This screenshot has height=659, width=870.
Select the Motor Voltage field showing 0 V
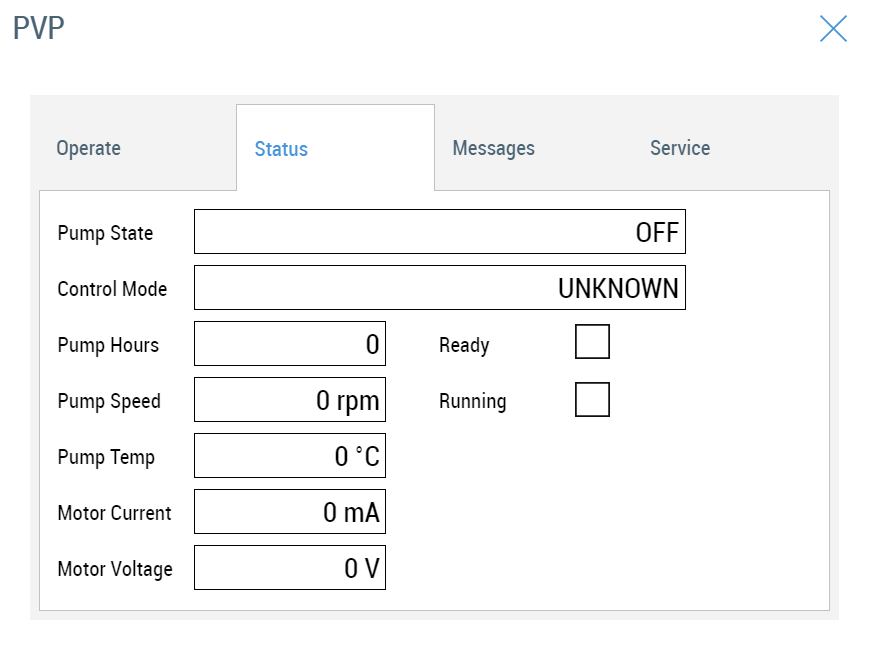pyautogui.click(x=289, y=568)
